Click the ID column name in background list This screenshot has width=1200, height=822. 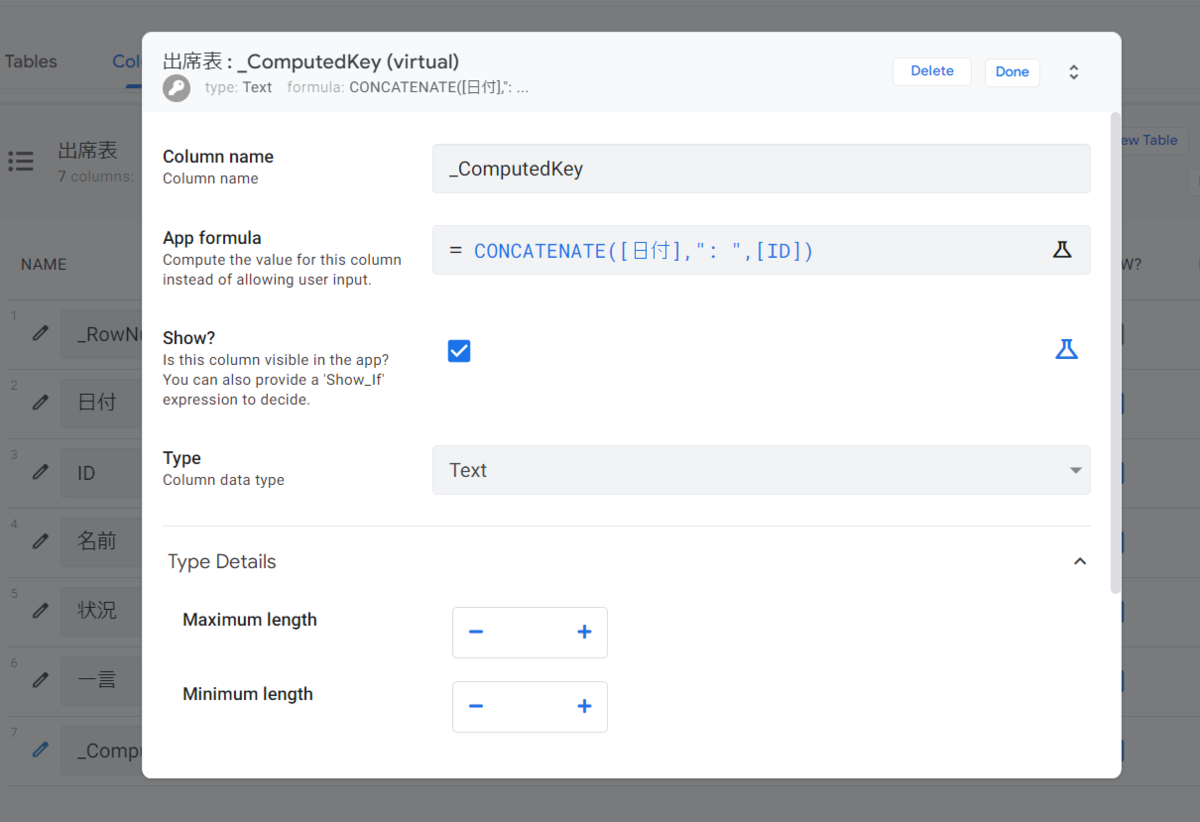86,473
